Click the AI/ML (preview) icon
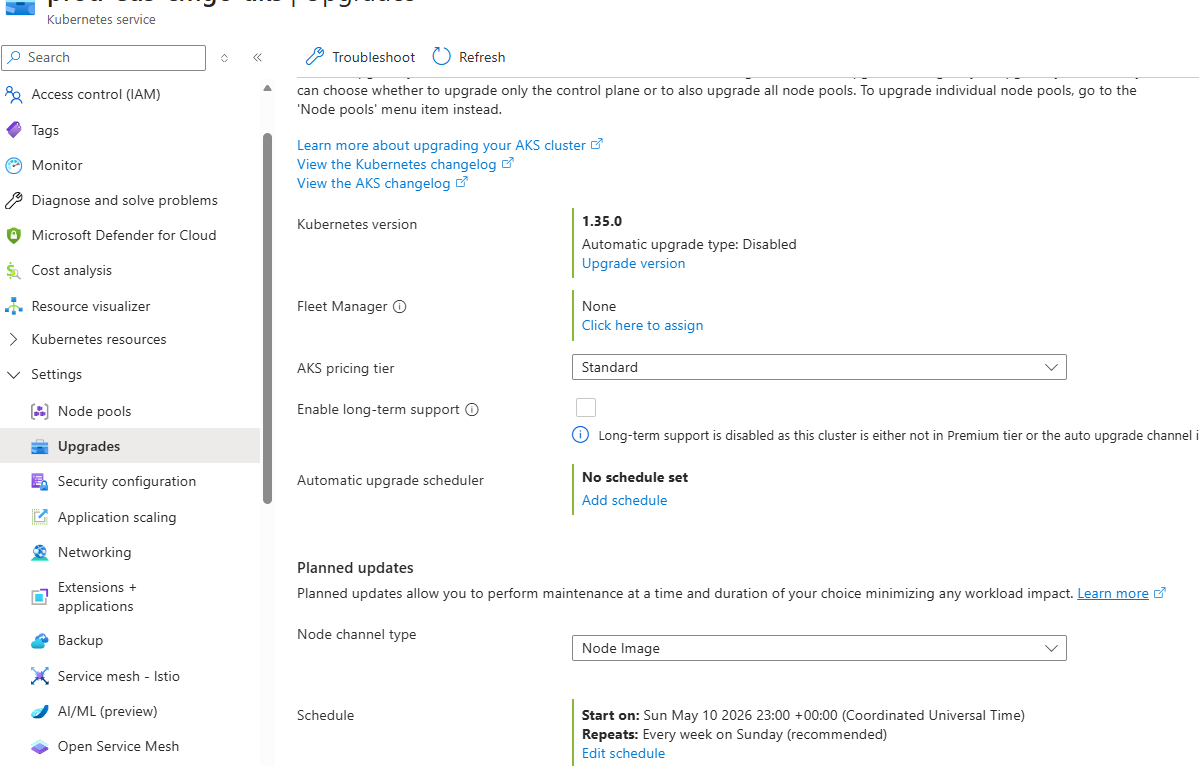The height and width of the screenshot is (766, 1199). (x=40, y=712)
